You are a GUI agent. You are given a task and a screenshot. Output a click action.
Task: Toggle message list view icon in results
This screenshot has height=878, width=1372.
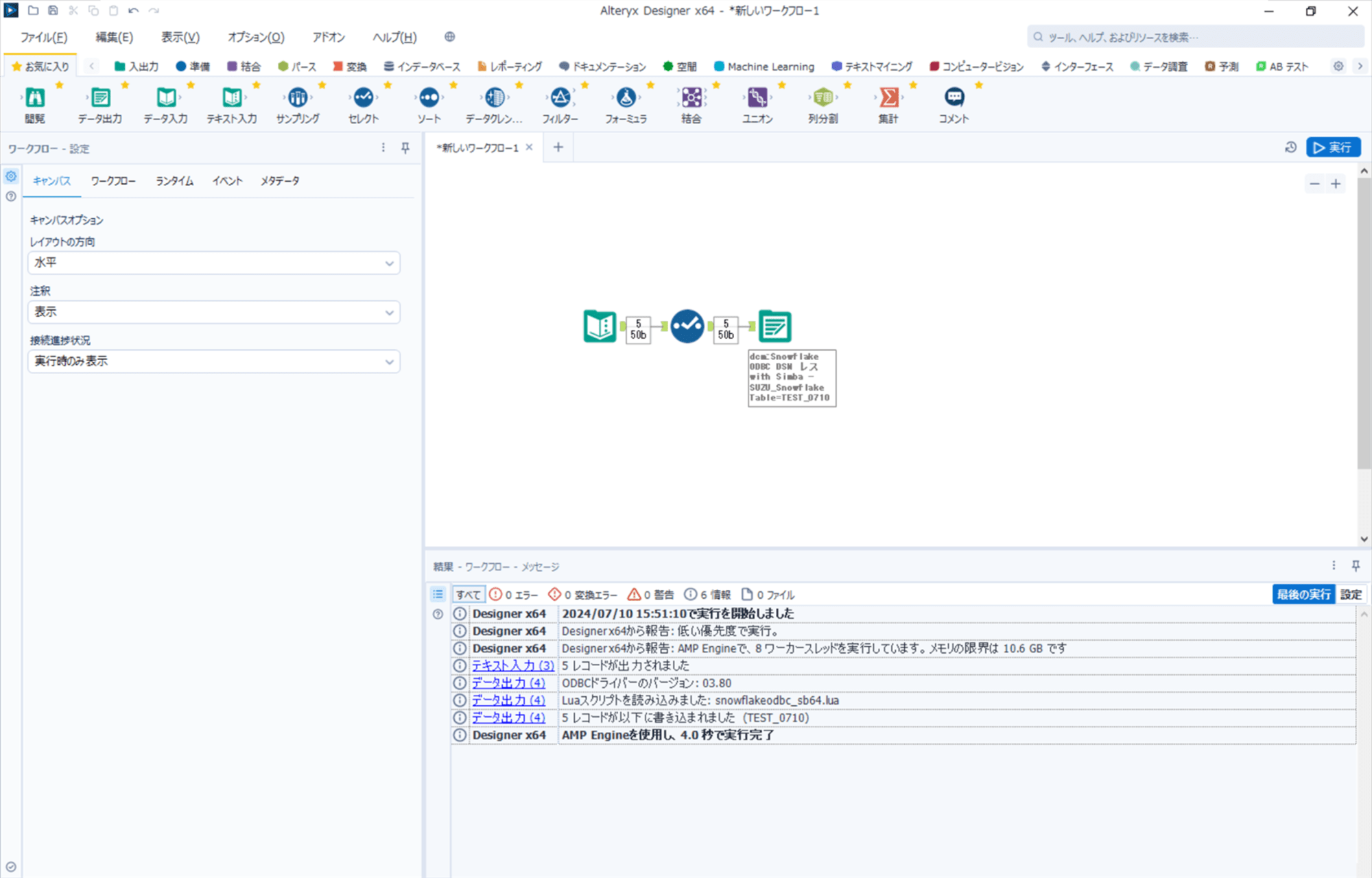click(438, 594)
